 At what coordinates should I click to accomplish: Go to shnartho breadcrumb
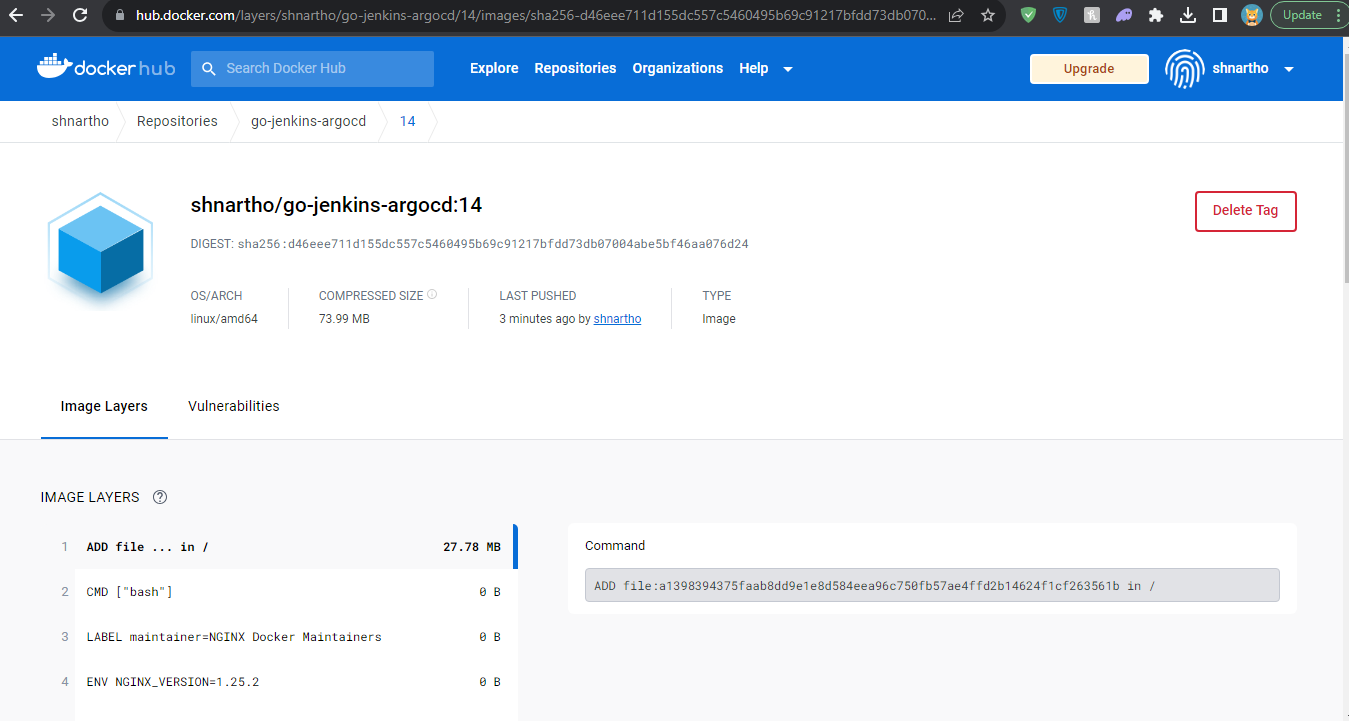pyautogui.click(x=80, y=121)
